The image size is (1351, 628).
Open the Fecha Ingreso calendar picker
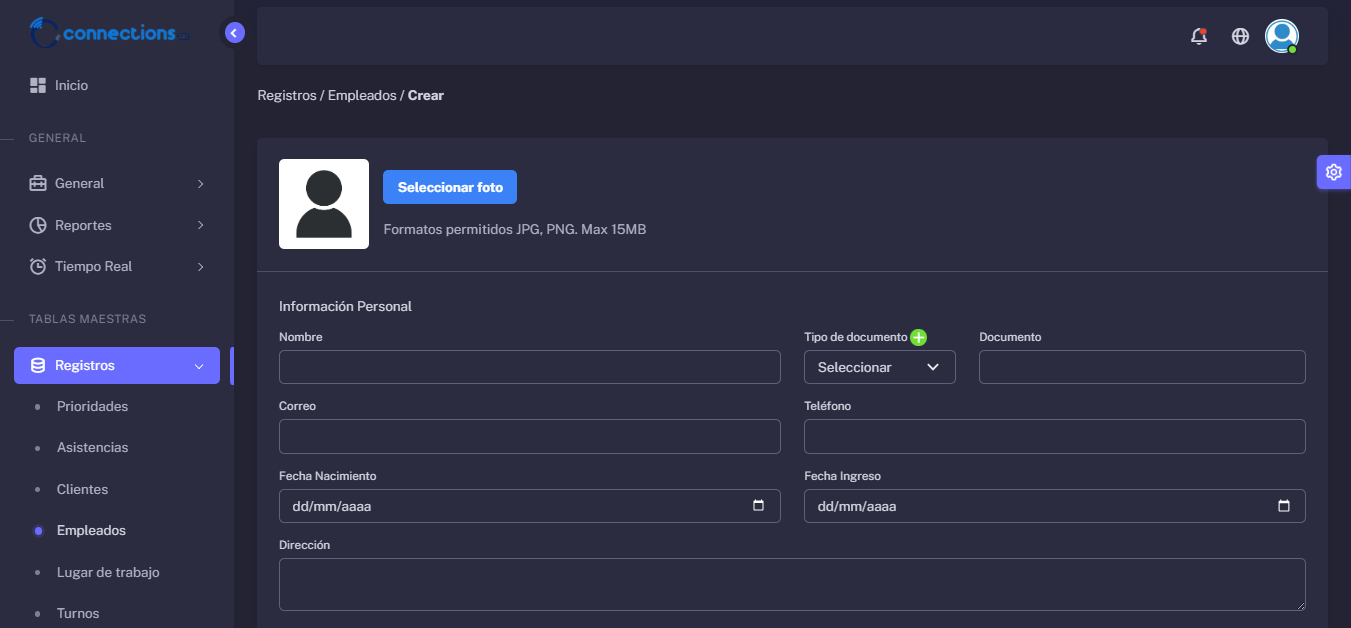coord(1284,506)
